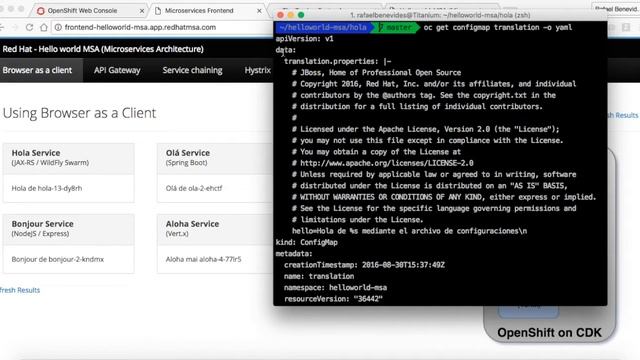This screenshot has height=360, width=640.
Task: Close the OpenShift Web Console tab
Action: pos(142,11)
